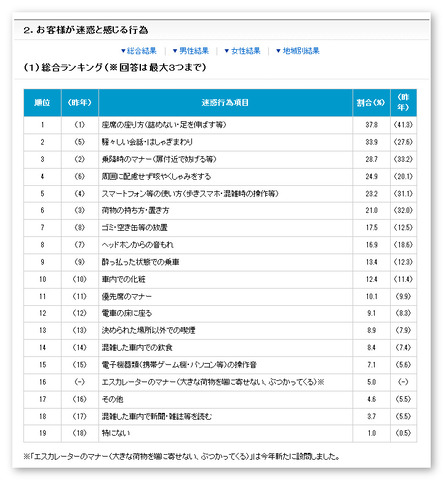443x480 pixels.
Task: Select row text ヘッドホンからの音もれ
Action: click(137, 245)
